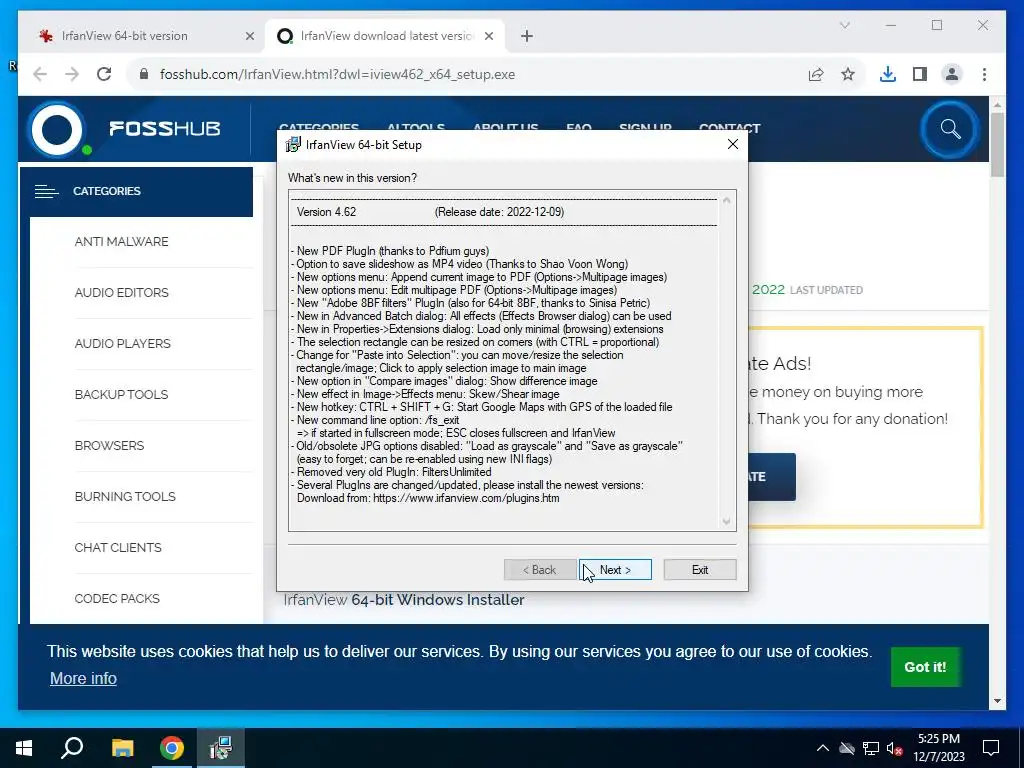
Task: Click the IrfanView 64-bit Windows Installer link
Action: [404, 600]
